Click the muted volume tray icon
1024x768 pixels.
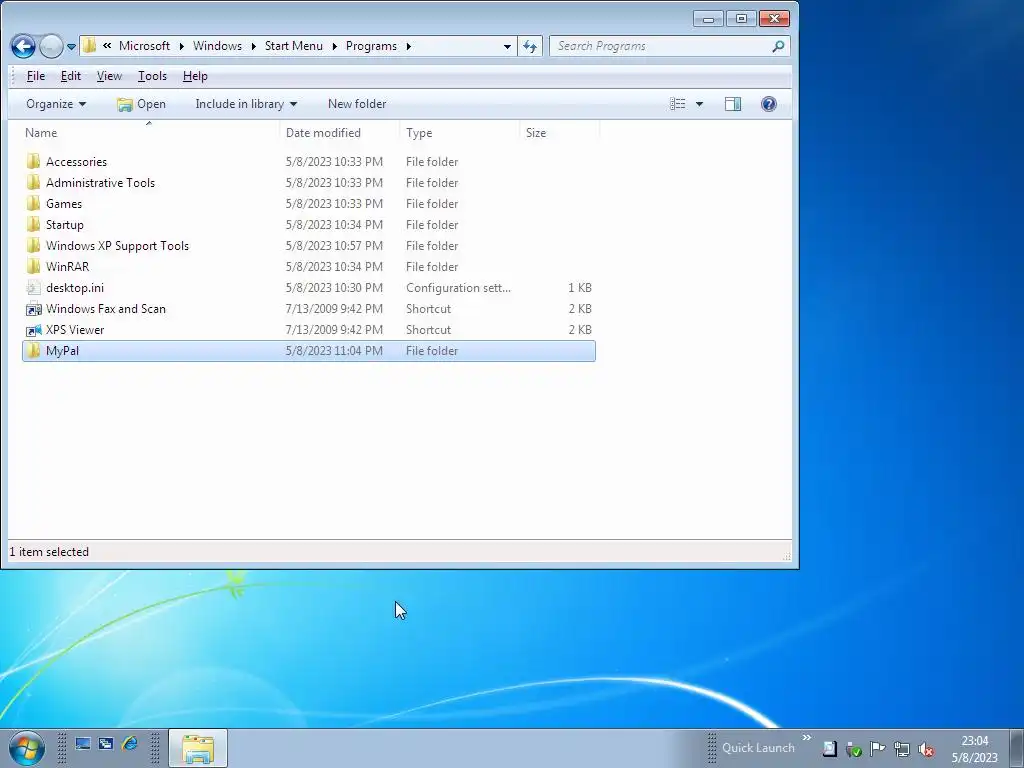click(925, 749)
